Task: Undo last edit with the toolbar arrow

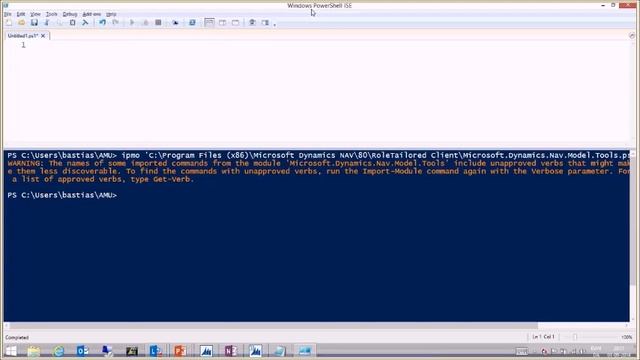Action: pos(102,23)
